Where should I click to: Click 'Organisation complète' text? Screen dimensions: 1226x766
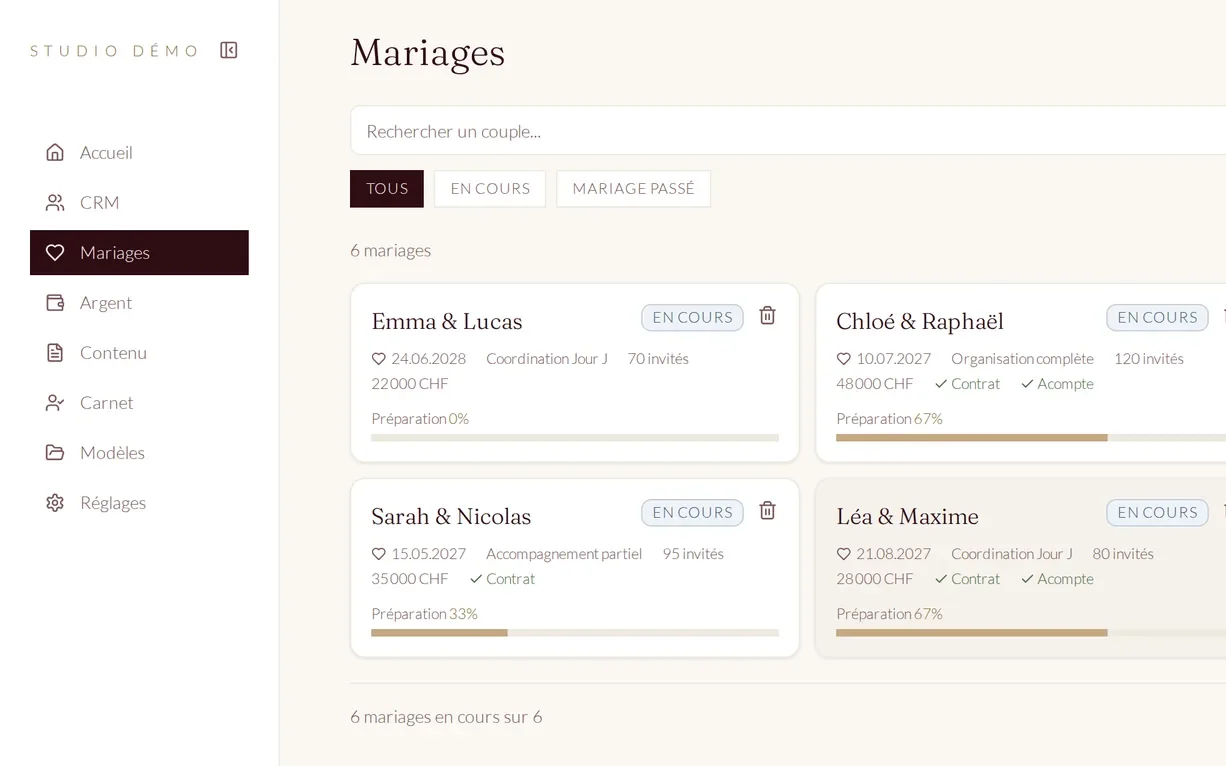pyautogui.click(x=1022, y=358)
